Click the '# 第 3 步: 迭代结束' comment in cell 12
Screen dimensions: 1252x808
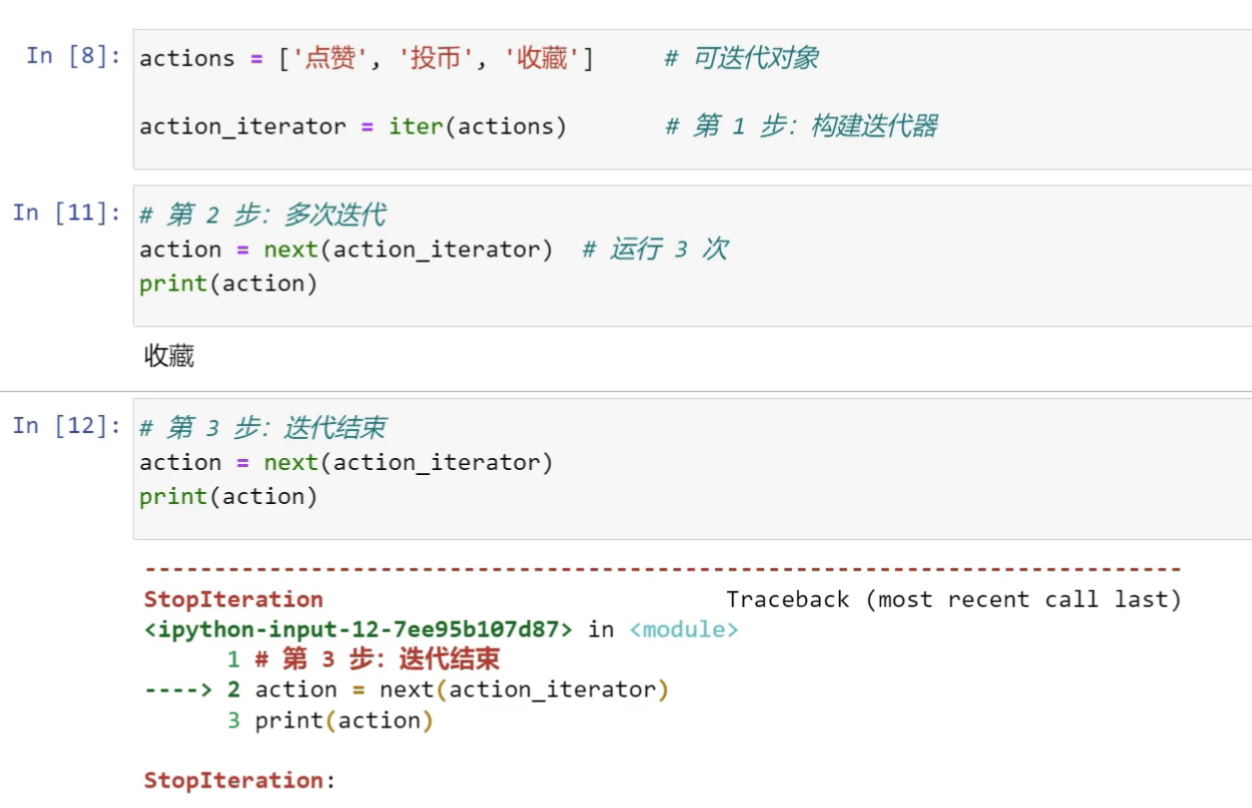click(x=262, y=429)
